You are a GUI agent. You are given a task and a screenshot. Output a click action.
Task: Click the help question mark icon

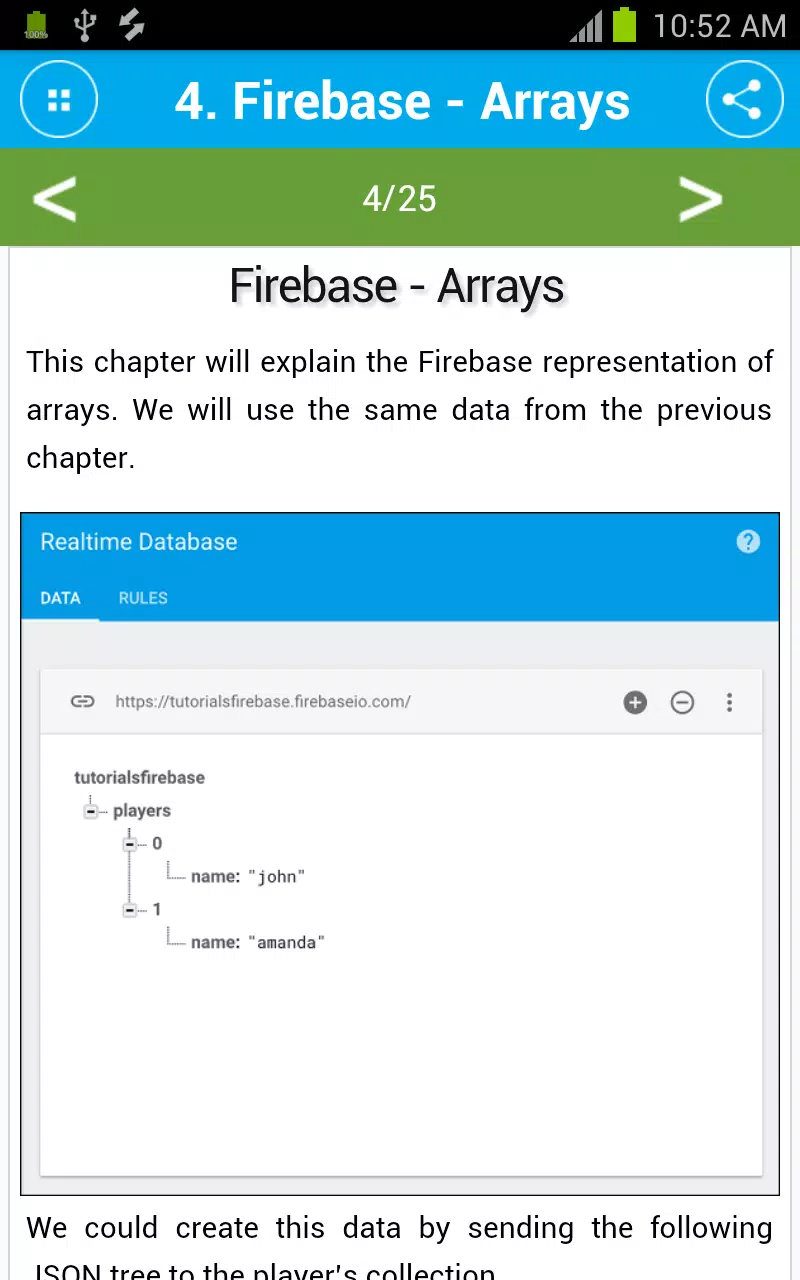[x=748, y=541]
